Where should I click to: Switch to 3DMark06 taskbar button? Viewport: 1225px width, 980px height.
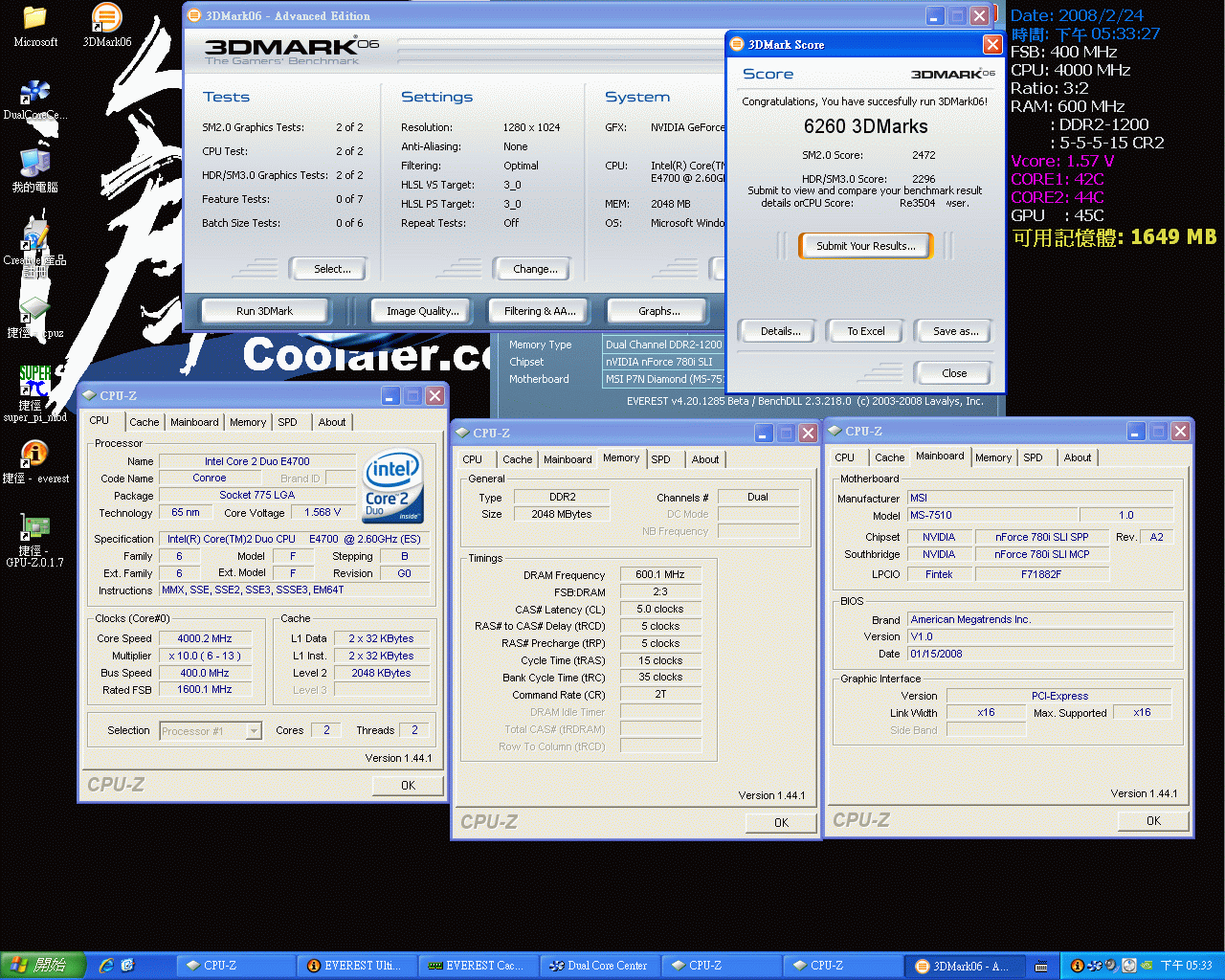965,966
